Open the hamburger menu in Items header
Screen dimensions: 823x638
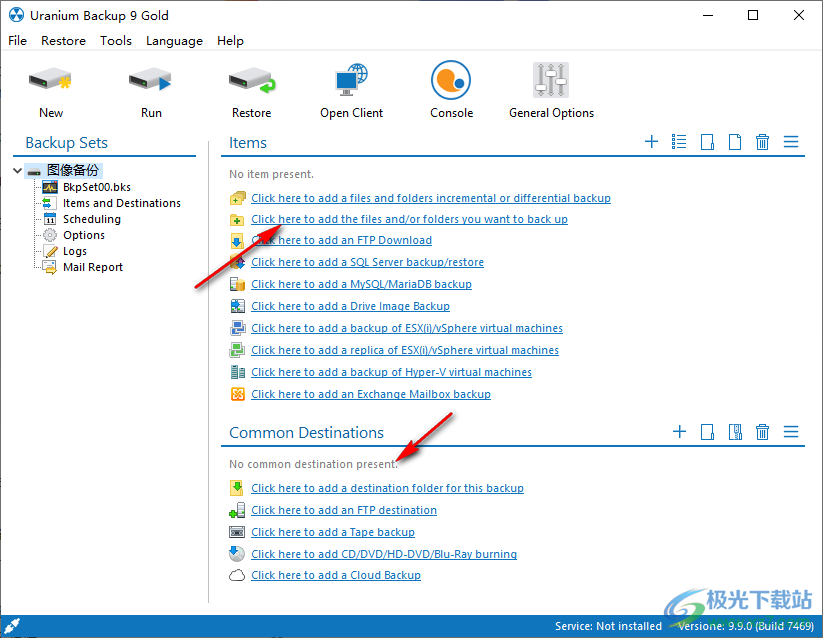point(791,142)
